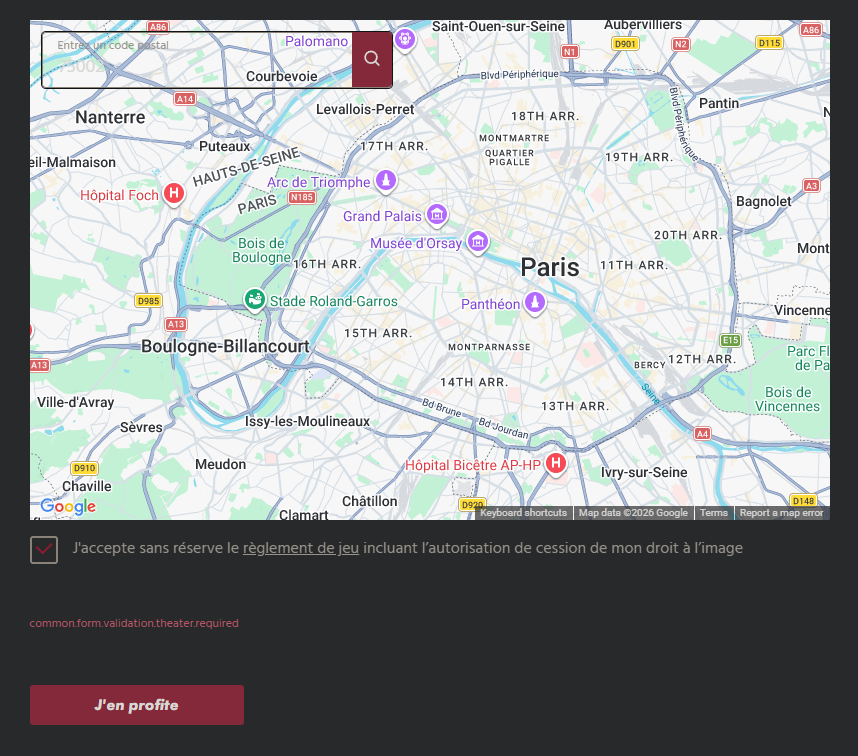The height and width of the screenshot is (756, 858).
Task: Click the Puteaux label on map
Action: point(224,147)
